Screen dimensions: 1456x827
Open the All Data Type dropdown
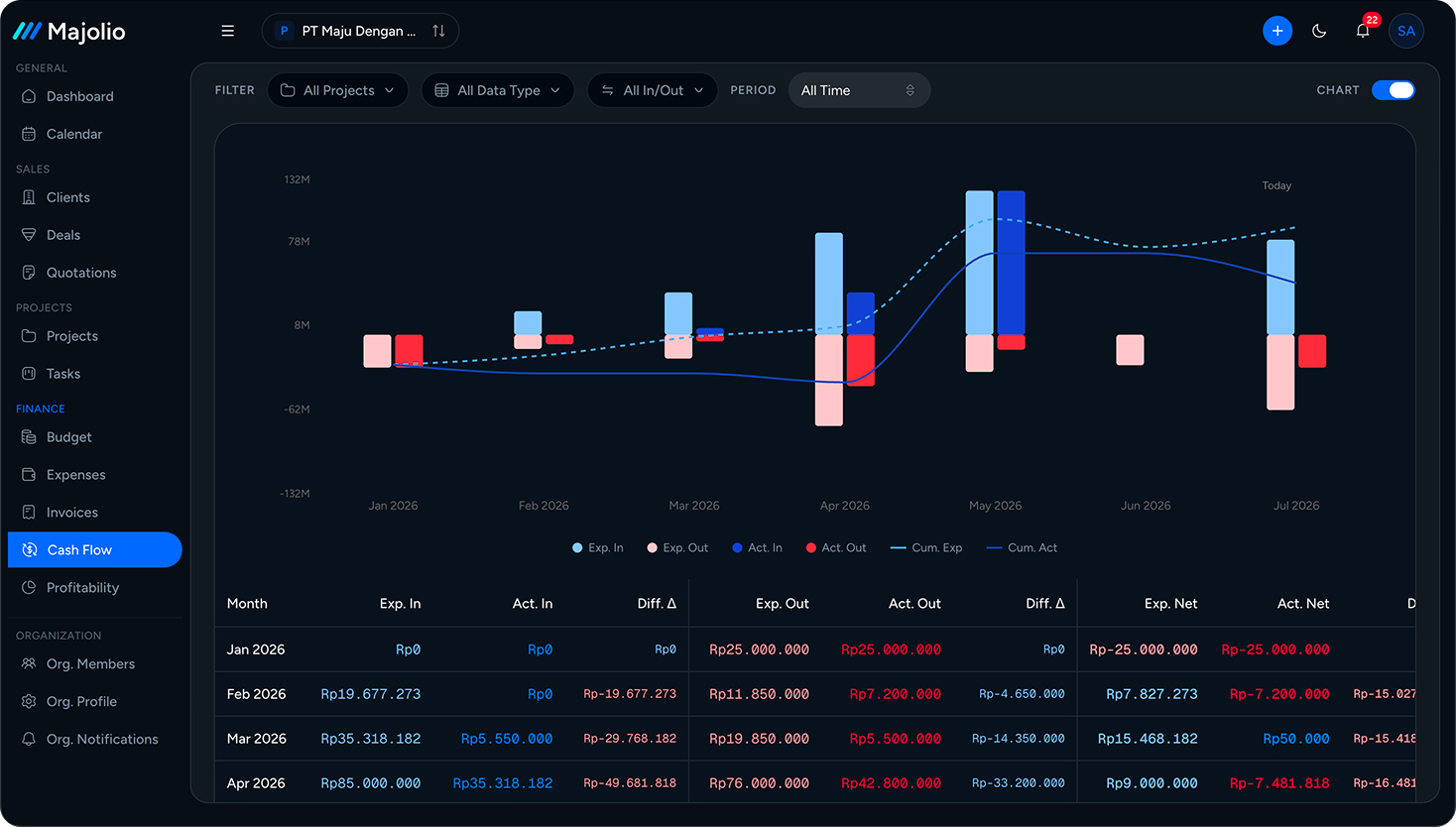coord(498,90)
